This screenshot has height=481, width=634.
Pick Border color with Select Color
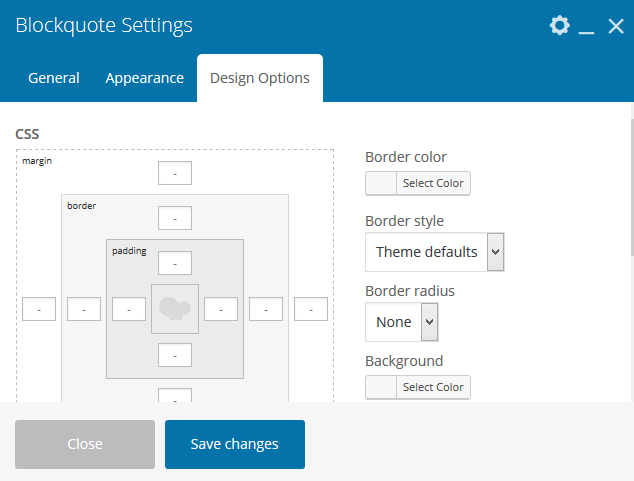click(418, 183)
